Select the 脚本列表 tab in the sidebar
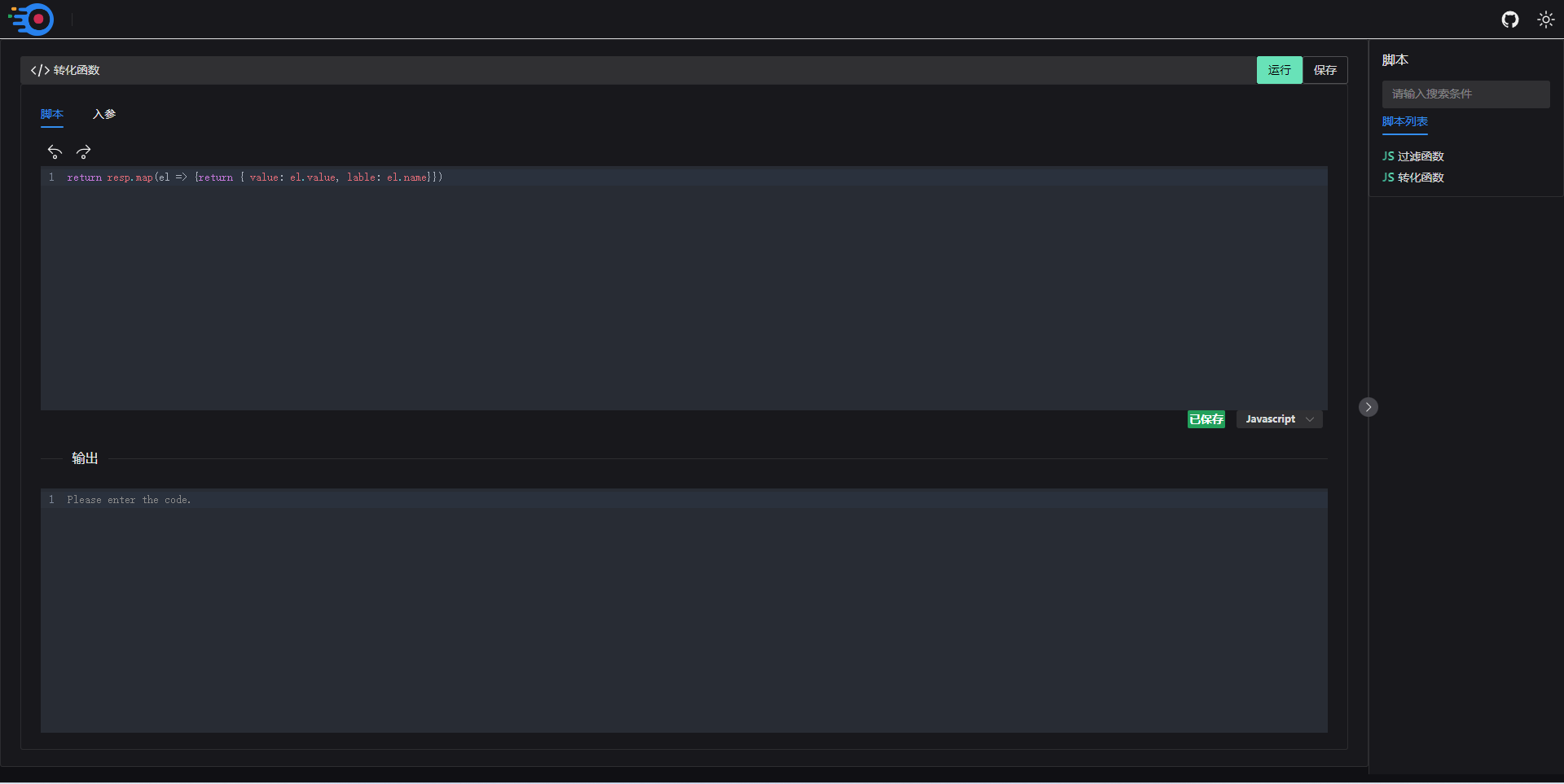The width and height of the screenshot is (1564, 784). coord(1404,121)
